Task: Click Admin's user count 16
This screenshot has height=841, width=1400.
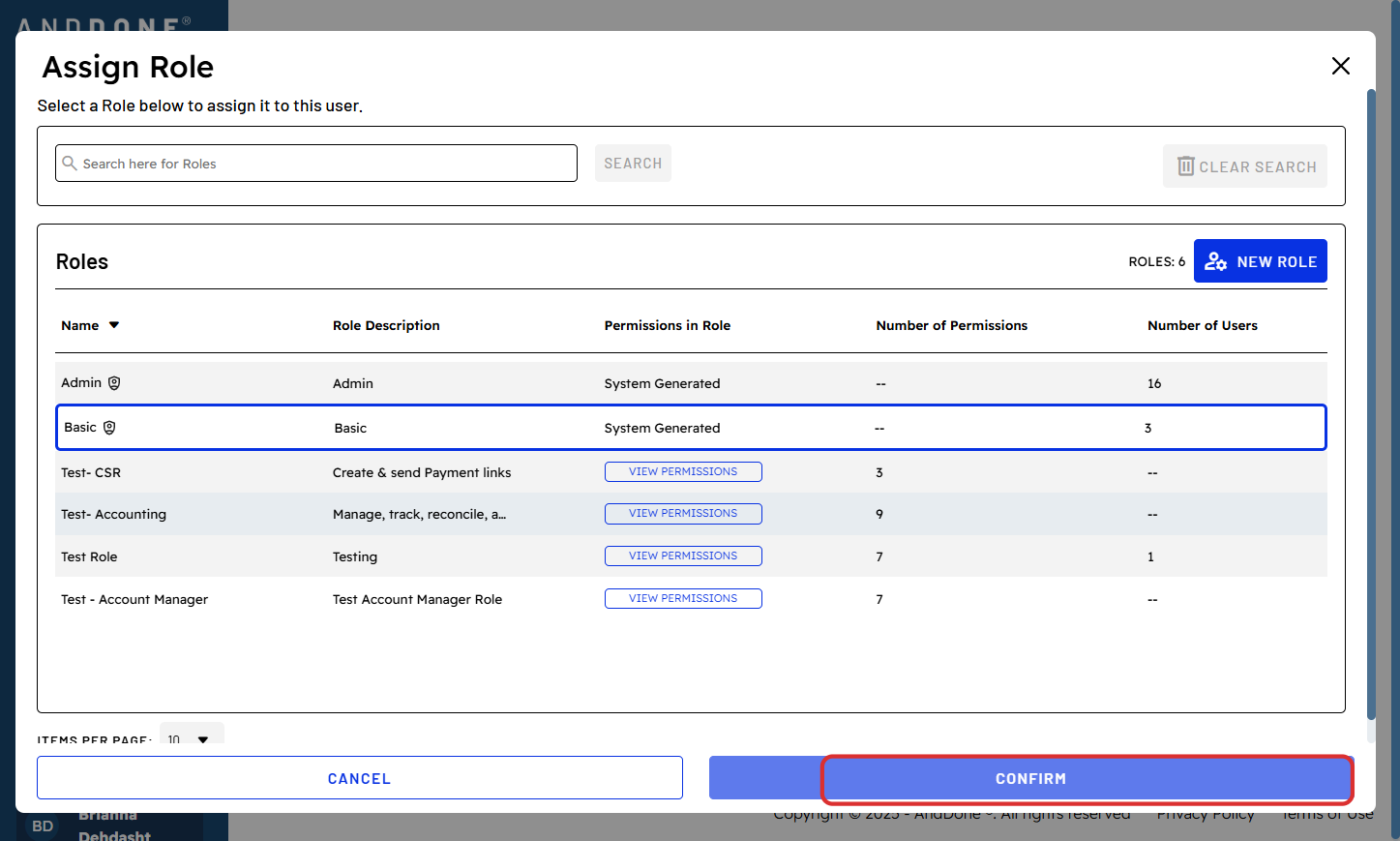Action: (1154, 383)
